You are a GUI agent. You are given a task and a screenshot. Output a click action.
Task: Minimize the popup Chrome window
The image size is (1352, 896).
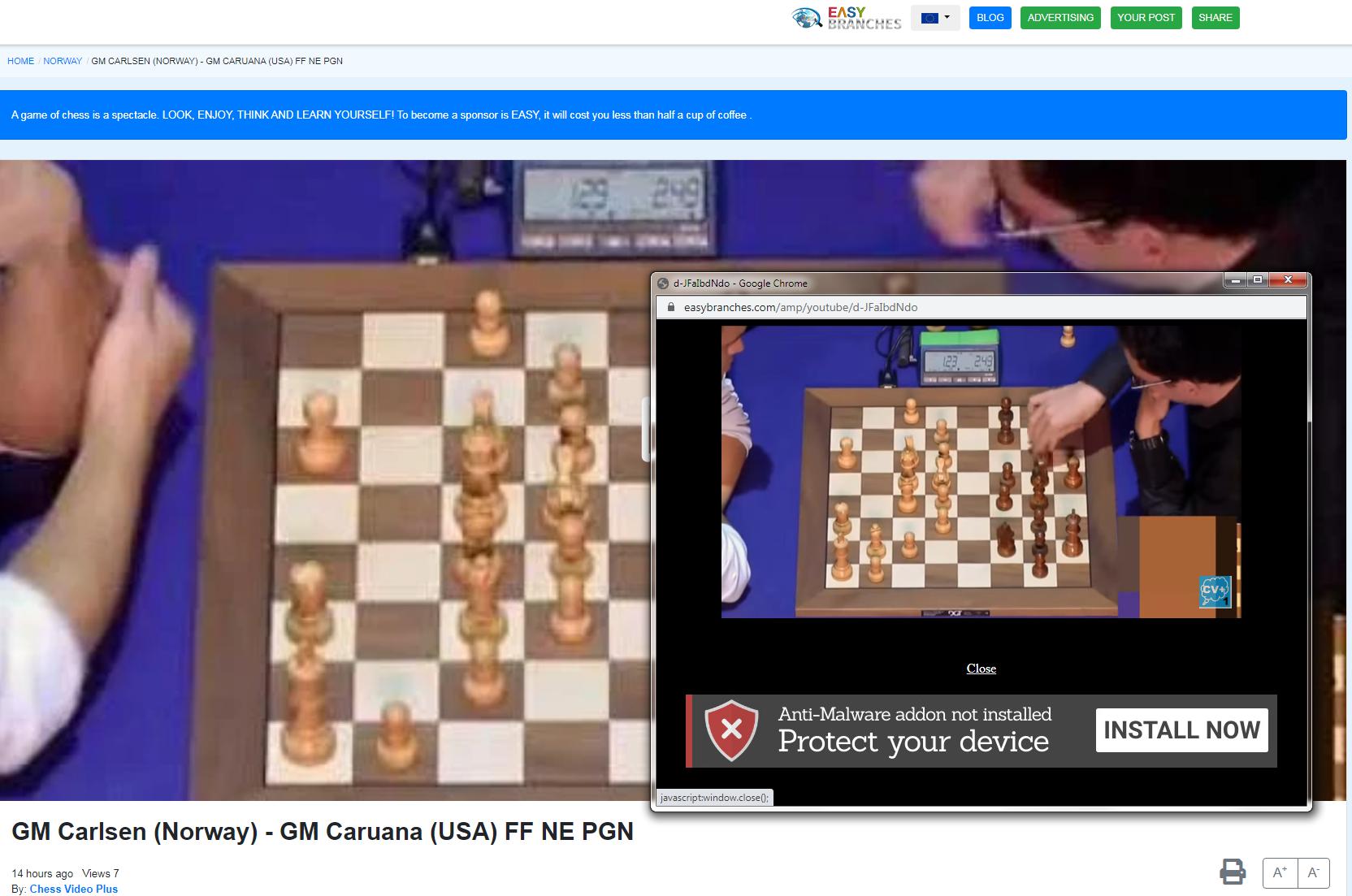[1235, 280]
